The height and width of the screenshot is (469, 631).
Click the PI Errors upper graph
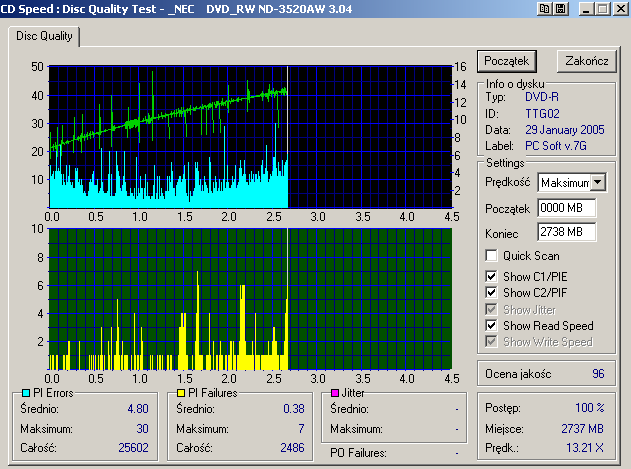(250, 137)
